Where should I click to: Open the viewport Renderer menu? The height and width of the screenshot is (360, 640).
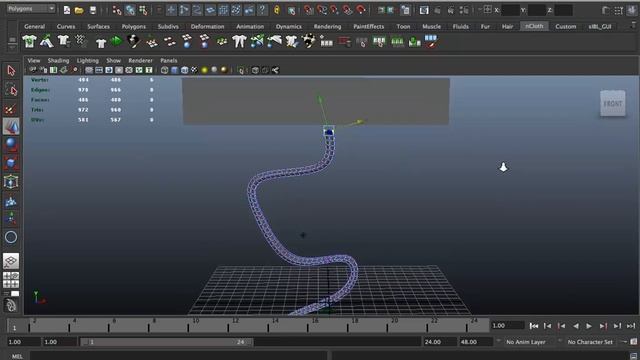(140, 60)
